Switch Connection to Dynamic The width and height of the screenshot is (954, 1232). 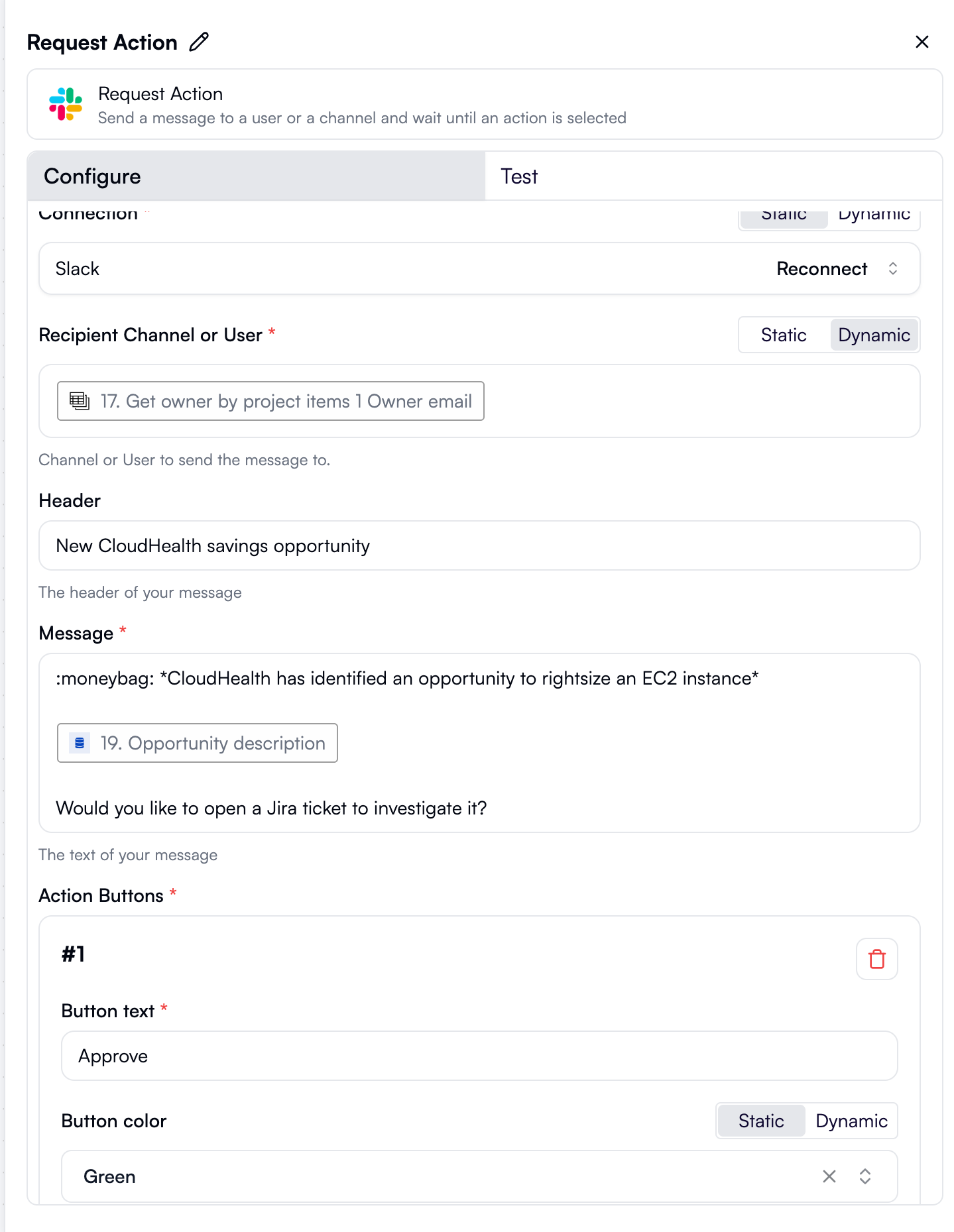pos(874,214)
